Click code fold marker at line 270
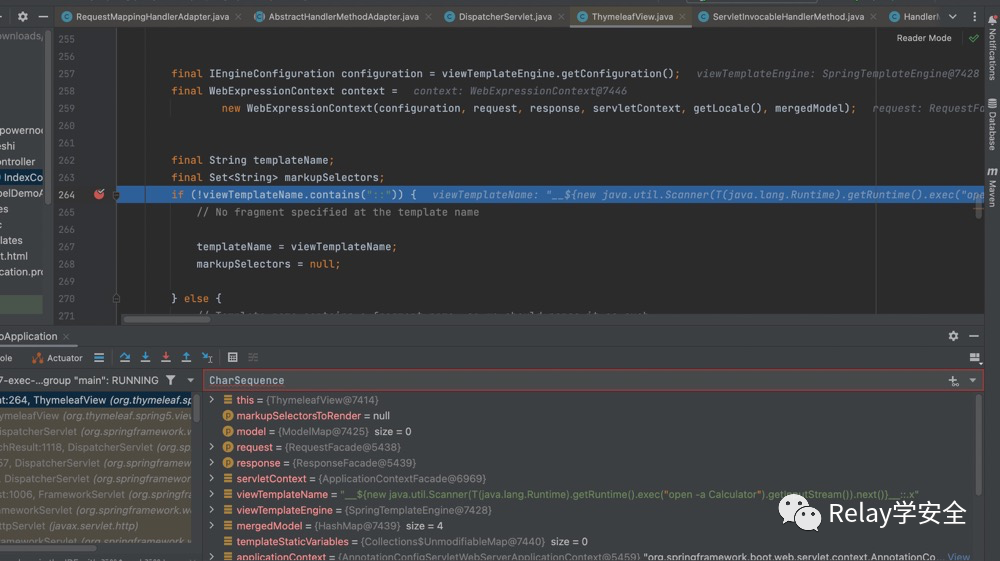Viewport: 1000px width, 561px height. click(116, 298)
